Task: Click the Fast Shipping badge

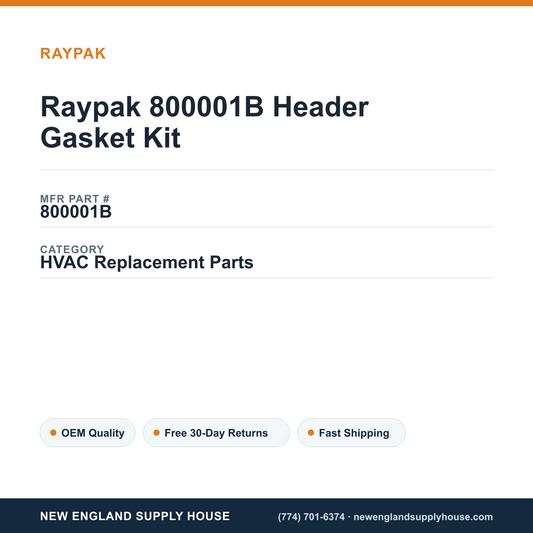Action: (x=351, y=433)
